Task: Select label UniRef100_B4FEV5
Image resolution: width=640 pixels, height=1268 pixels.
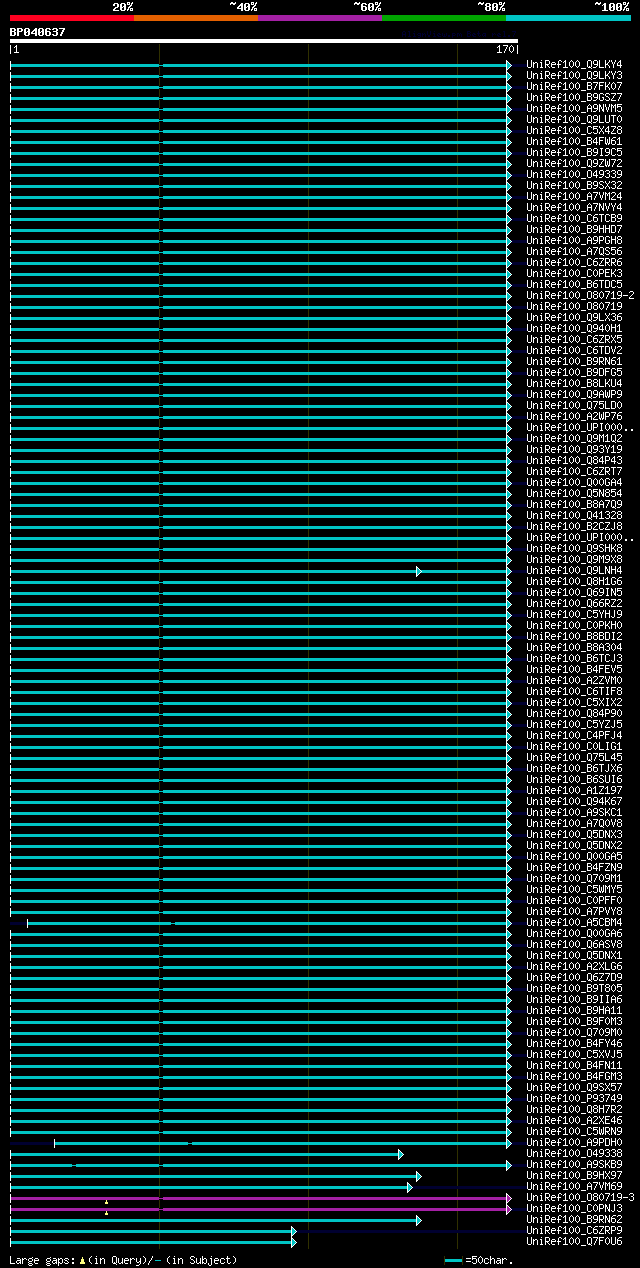Action: pos(574,670)
